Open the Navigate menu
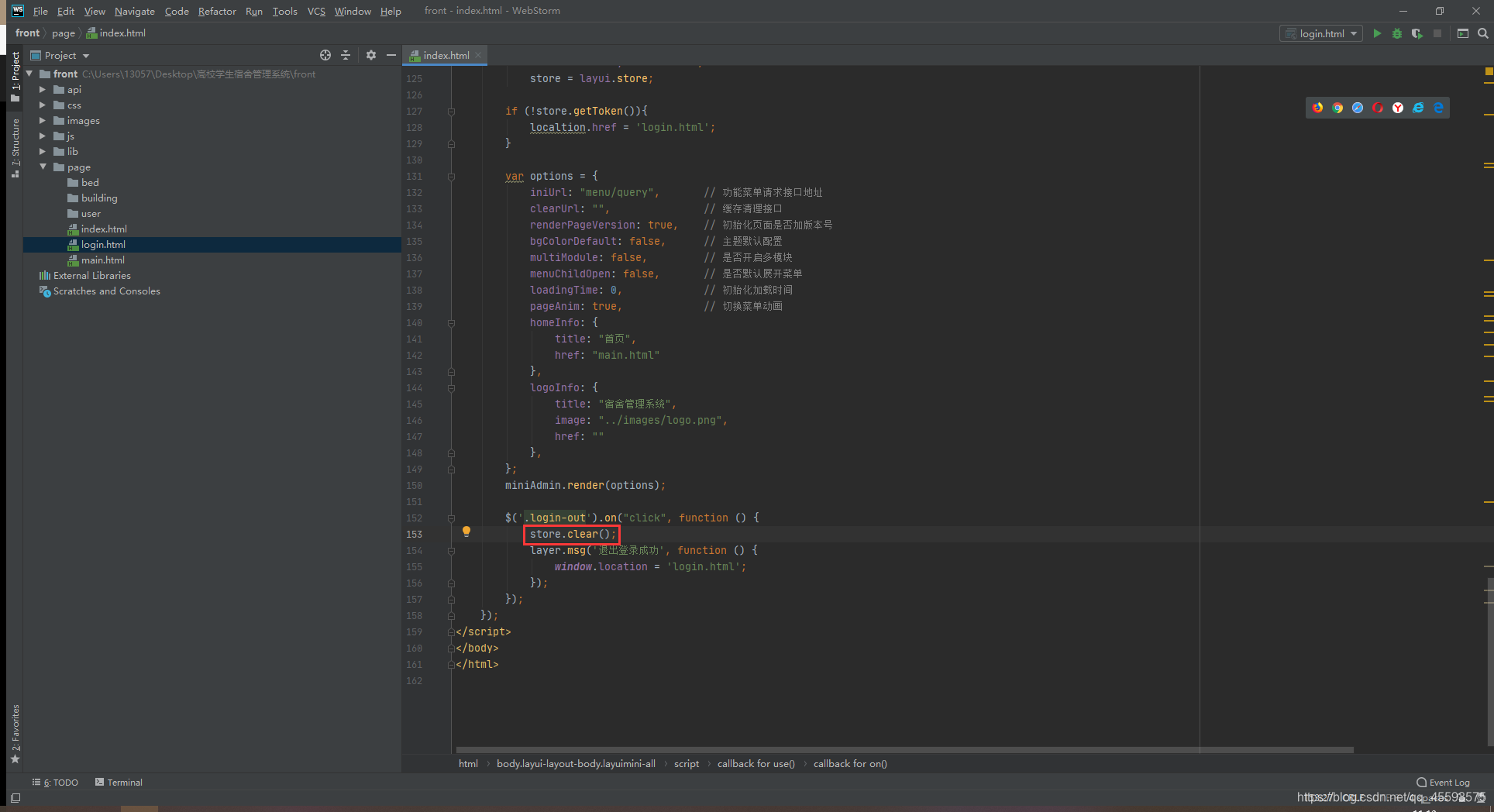 135,11
